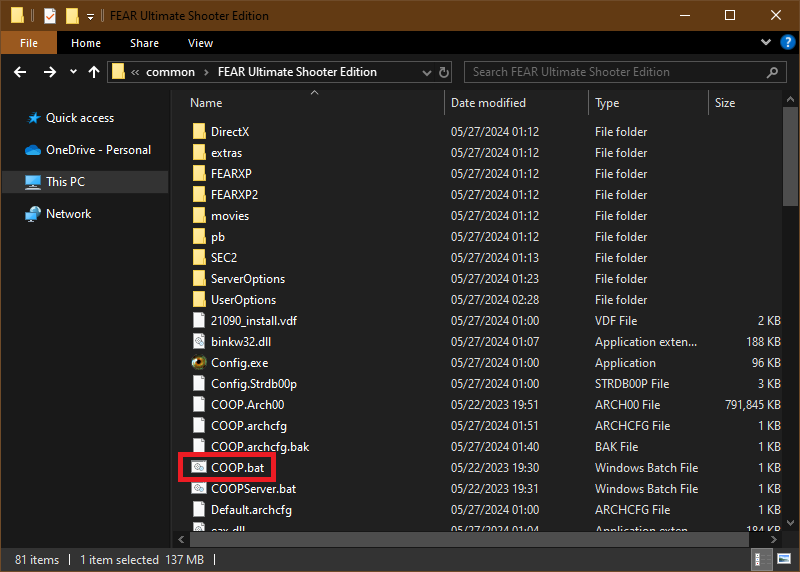Click the FEARXP folder icon
This screenshot has height=572, width=800.
[199, 173]
